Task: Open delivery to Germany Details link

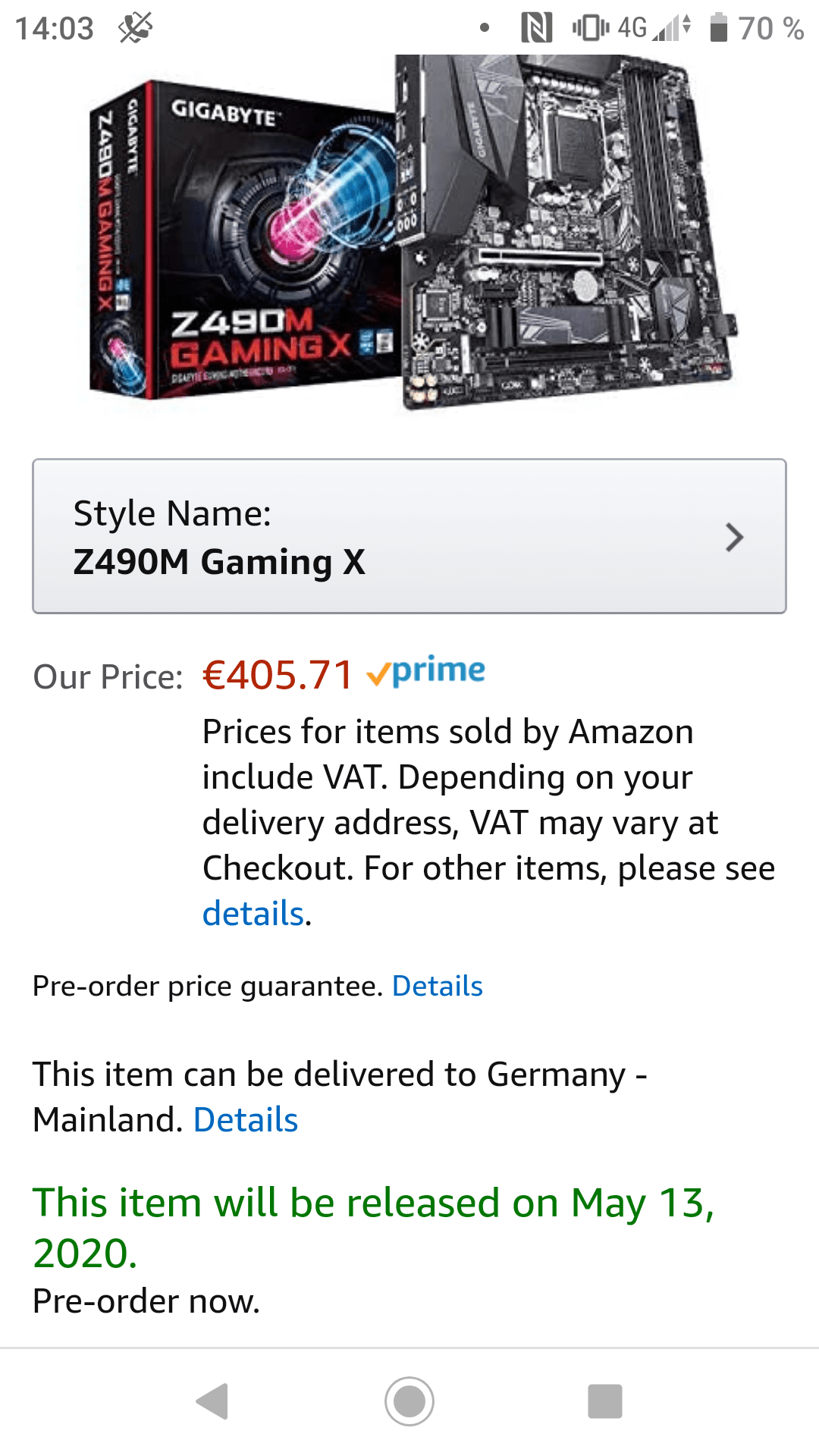Action: 246,1119
